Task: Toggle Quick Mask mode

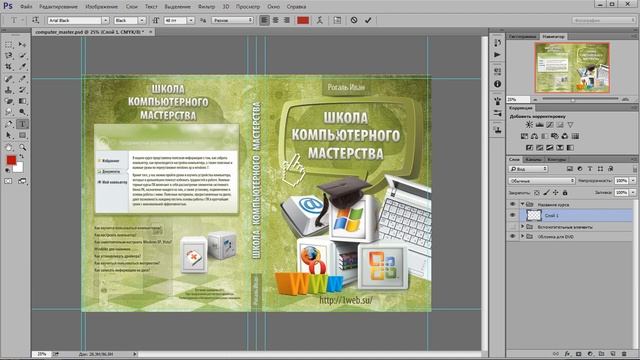Action: click(9, 181)
